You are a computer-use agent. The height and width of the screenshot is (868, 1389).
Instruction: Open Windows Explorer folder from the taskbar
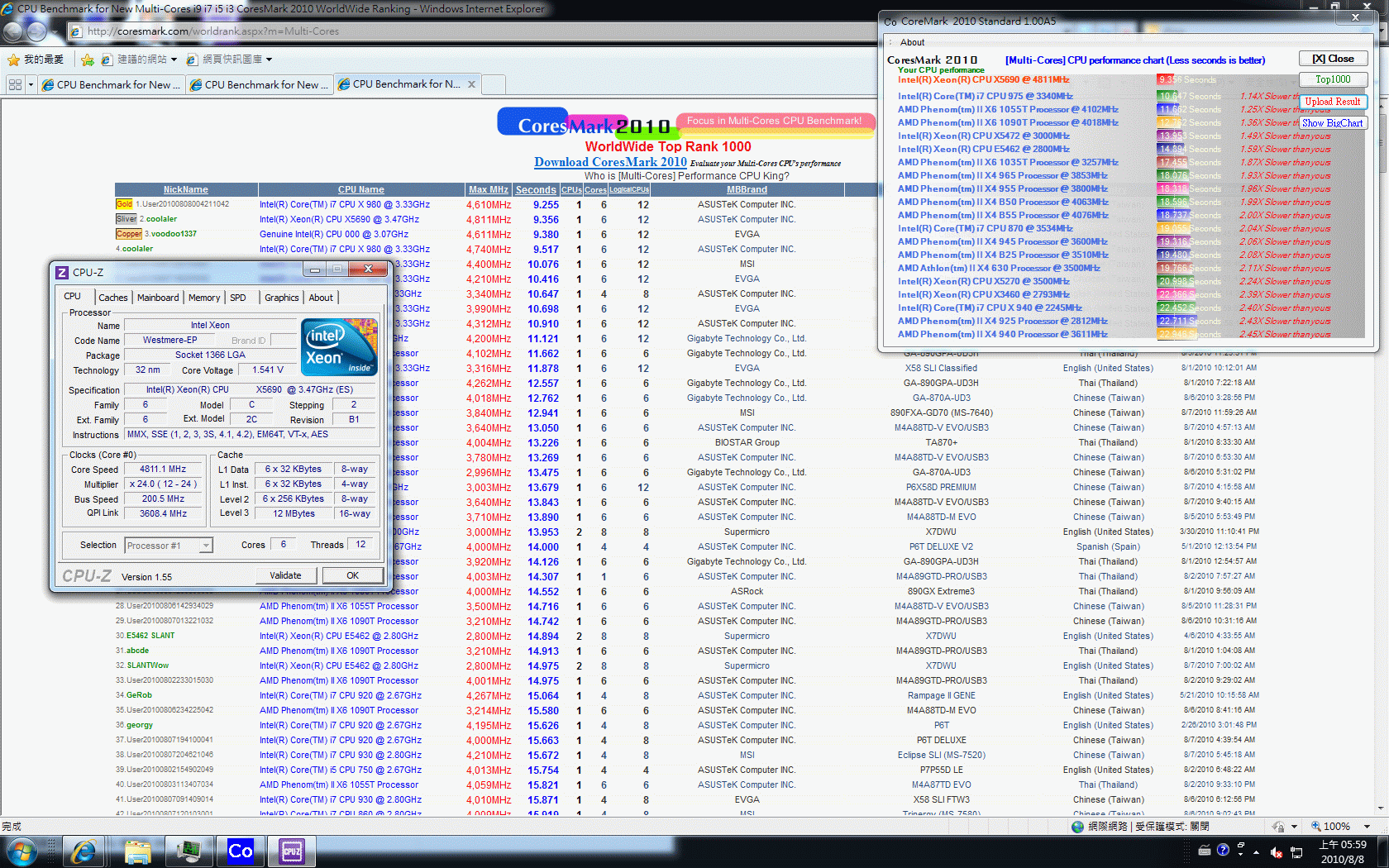[x=137, y=851]
